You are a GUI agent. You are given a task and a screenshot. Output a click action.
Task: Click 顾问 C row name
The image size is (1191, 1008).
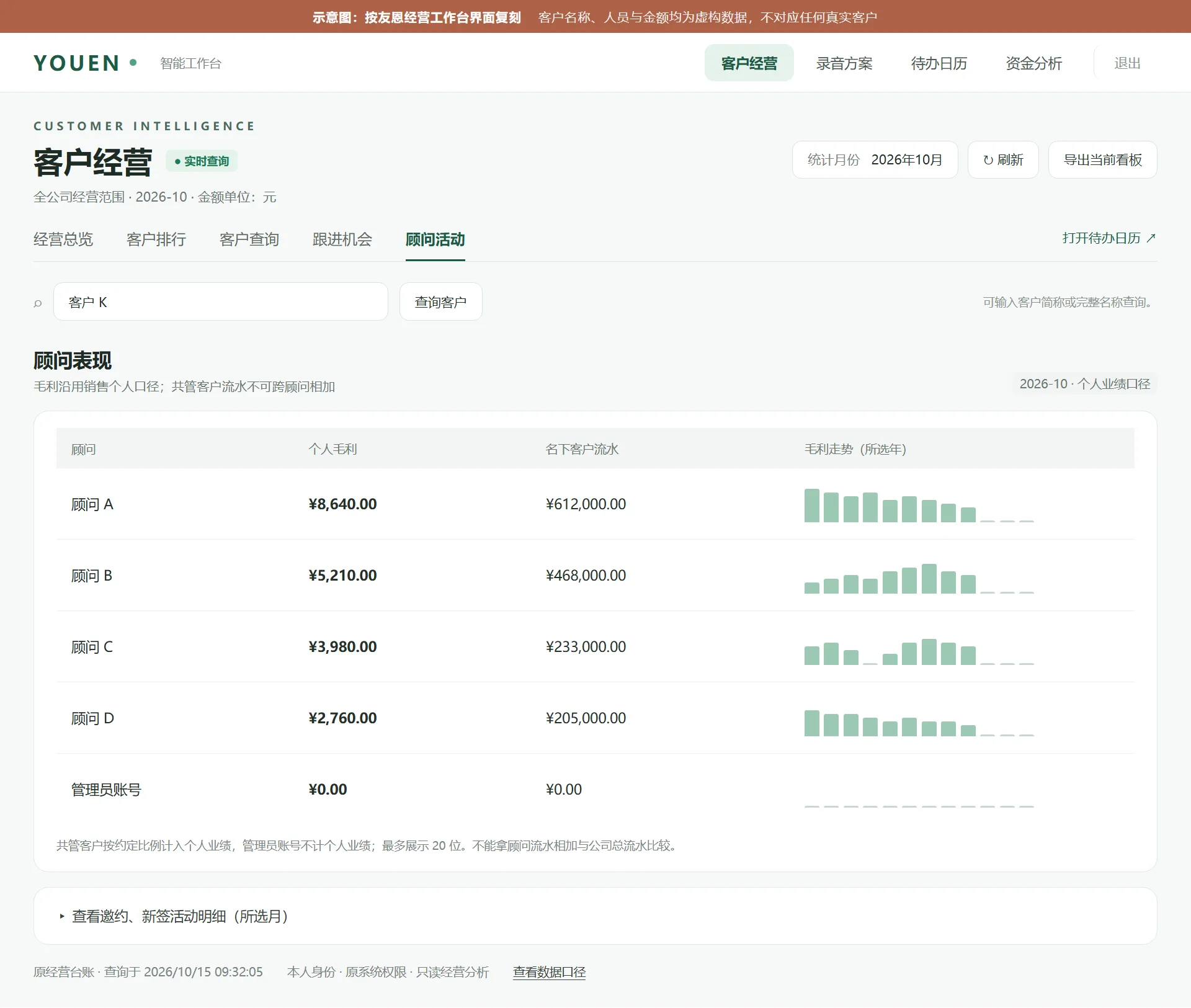[x=92, y=647]
